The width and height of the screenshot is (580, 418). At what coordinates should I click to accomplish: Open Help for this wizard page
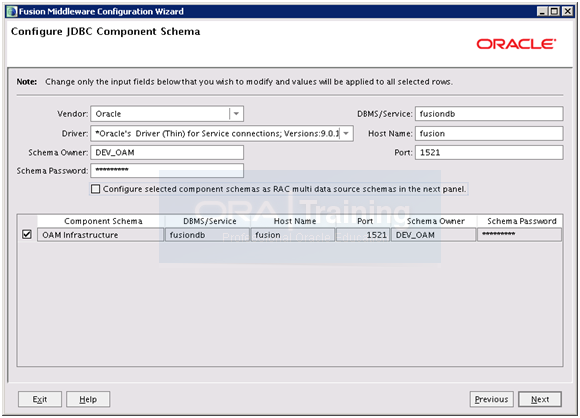(88, 399)
